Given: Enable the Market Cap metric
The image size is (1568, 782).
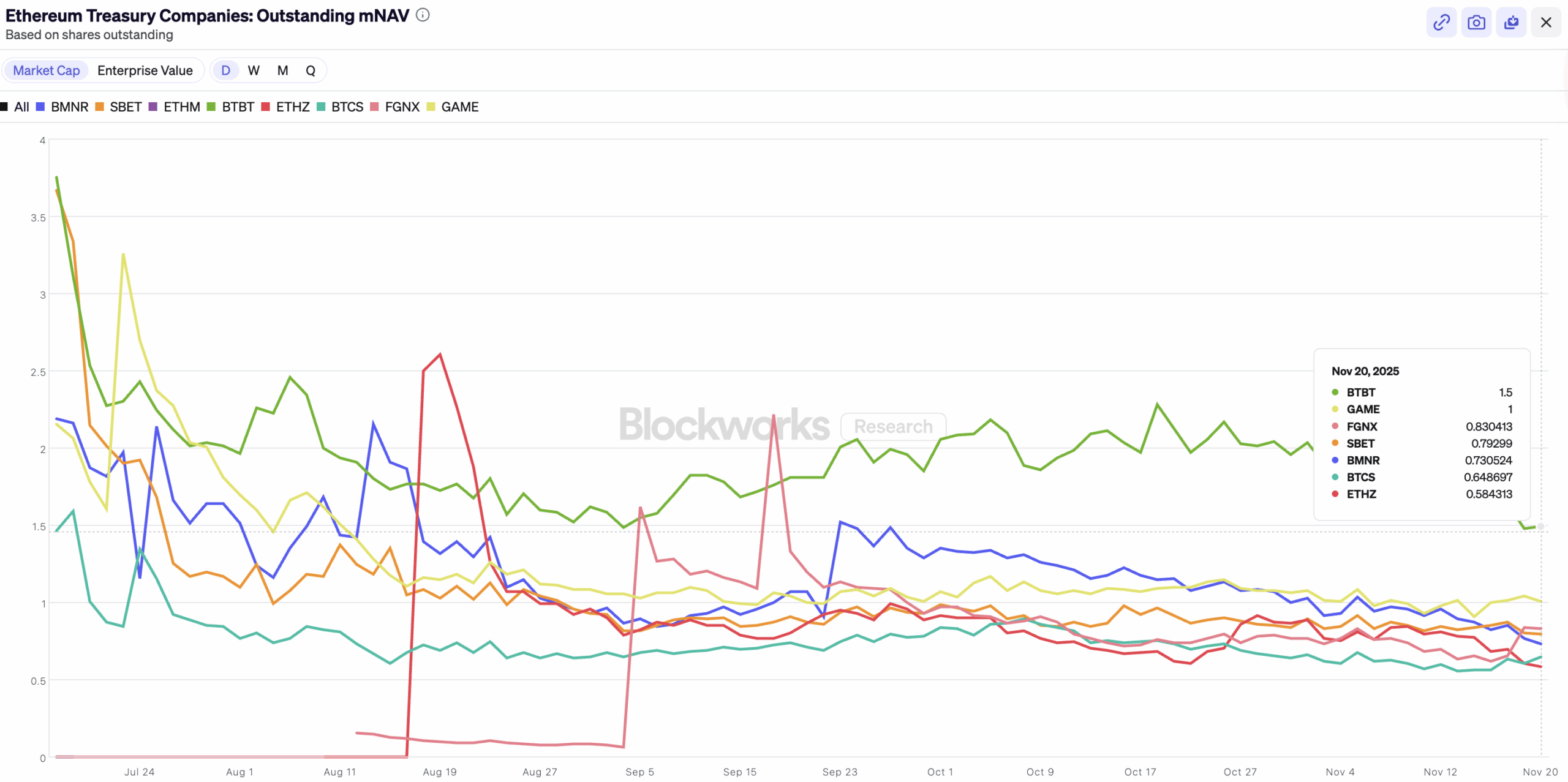Looking at the screenshot, I should point(46,70).
